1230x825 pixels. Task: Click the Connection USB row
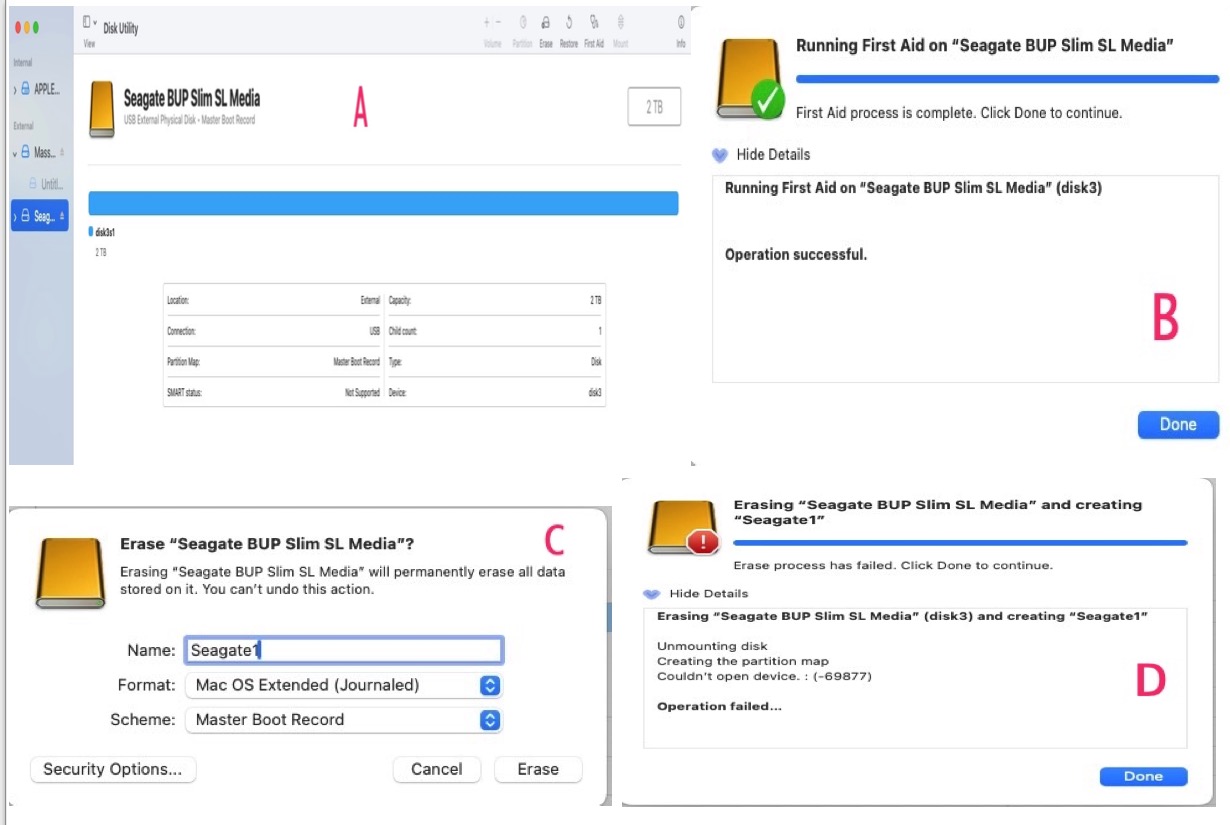[x=273, y=331]
